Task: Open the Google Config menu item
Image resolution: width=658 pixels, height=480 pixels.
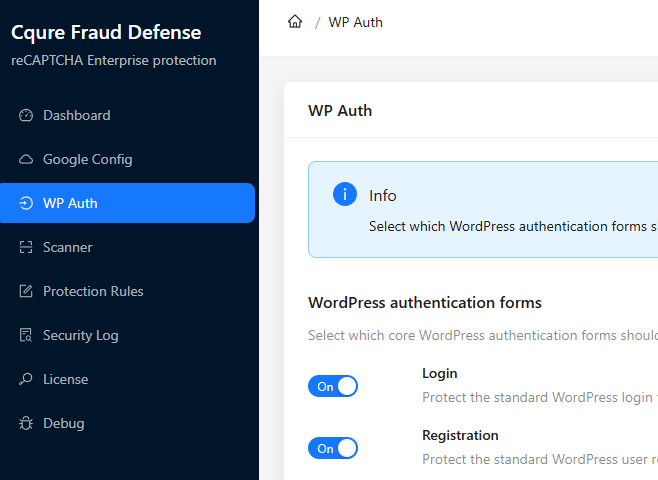Action: click(x=128, y=159)
